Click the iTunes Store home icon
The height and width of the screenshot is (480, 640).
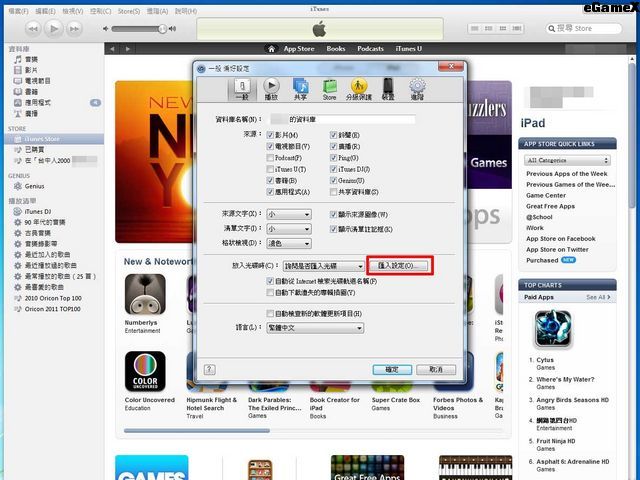(271, 49)
